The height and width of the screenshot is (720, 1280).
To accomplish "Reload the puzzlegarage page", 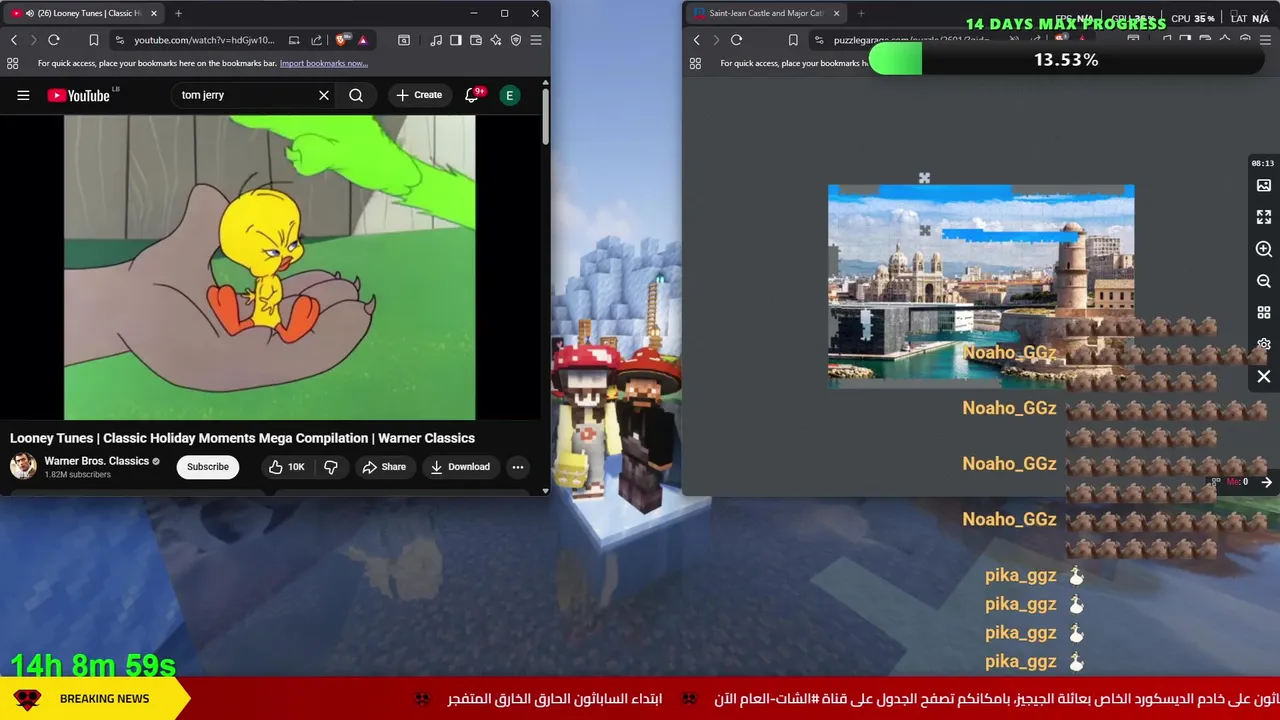I will click(x=736, y=40).
